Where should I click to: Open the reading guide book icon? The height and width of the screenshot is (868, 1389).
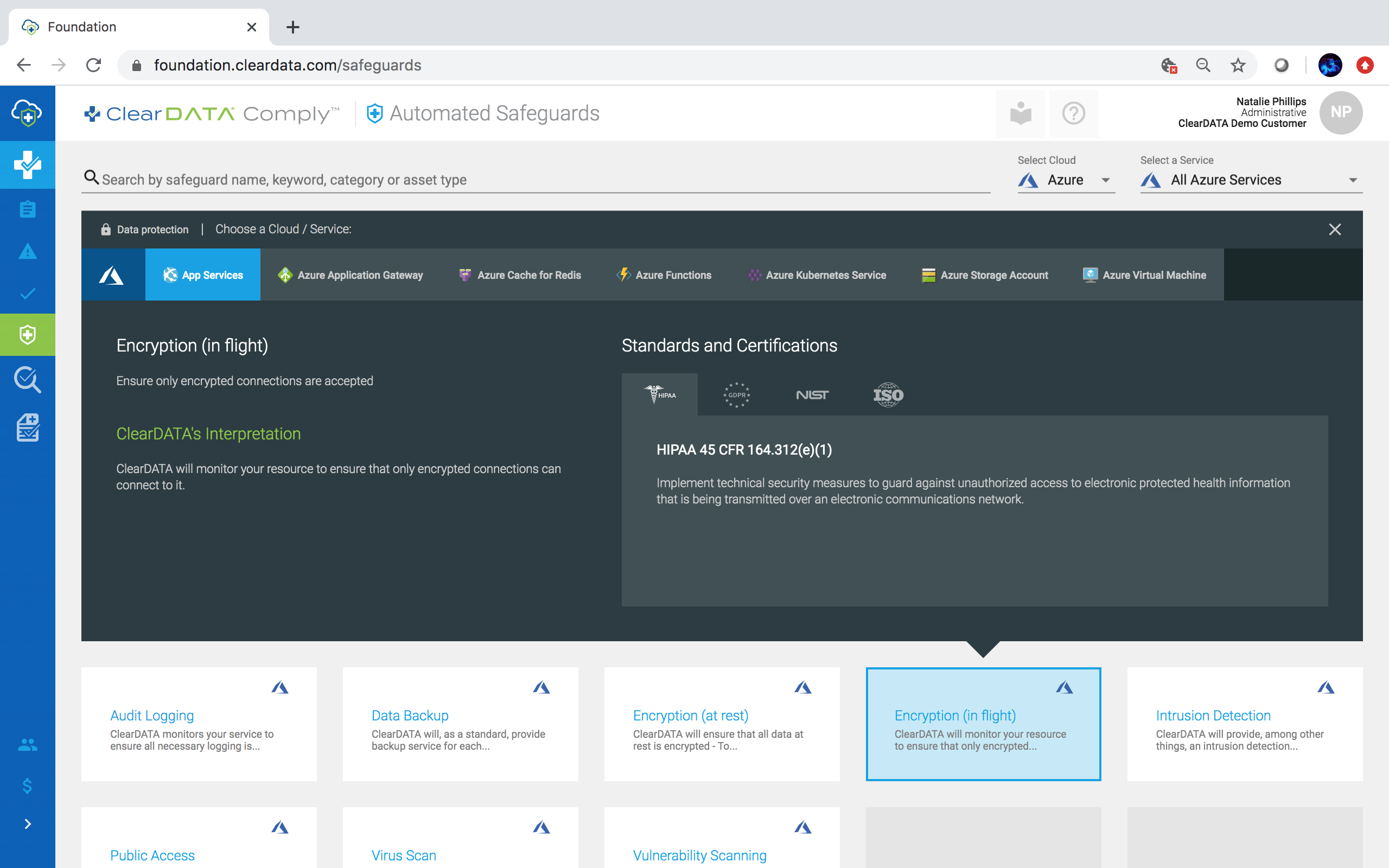pyautogui.click(x=1021, y=113)
